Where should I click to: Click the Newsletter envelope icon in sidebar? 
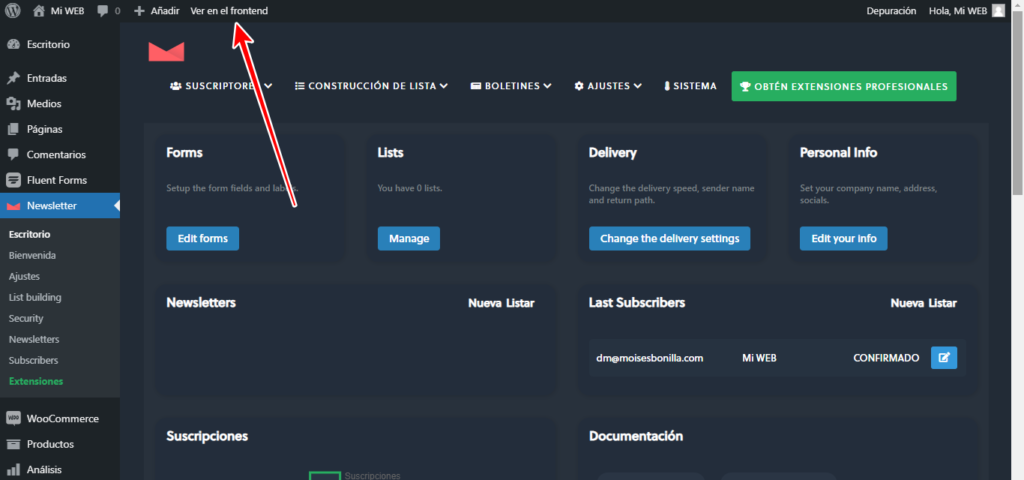coord(13,206)
